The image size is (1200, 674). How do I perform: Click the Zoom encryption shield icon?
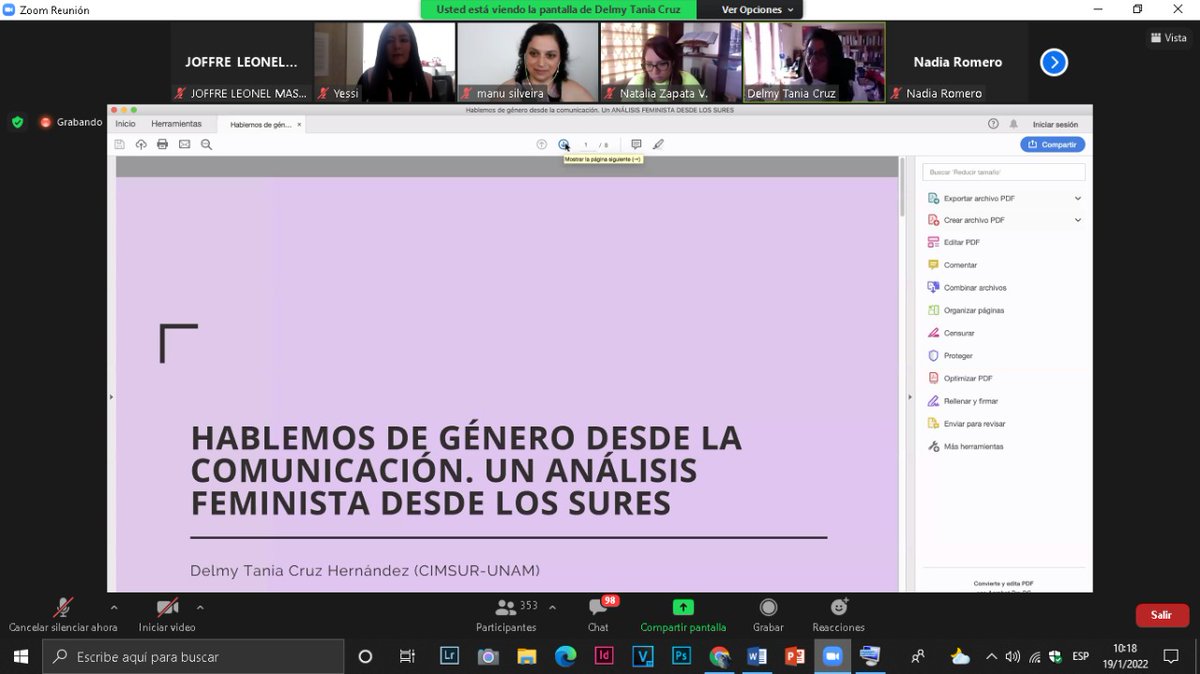(x=17, y=122)
